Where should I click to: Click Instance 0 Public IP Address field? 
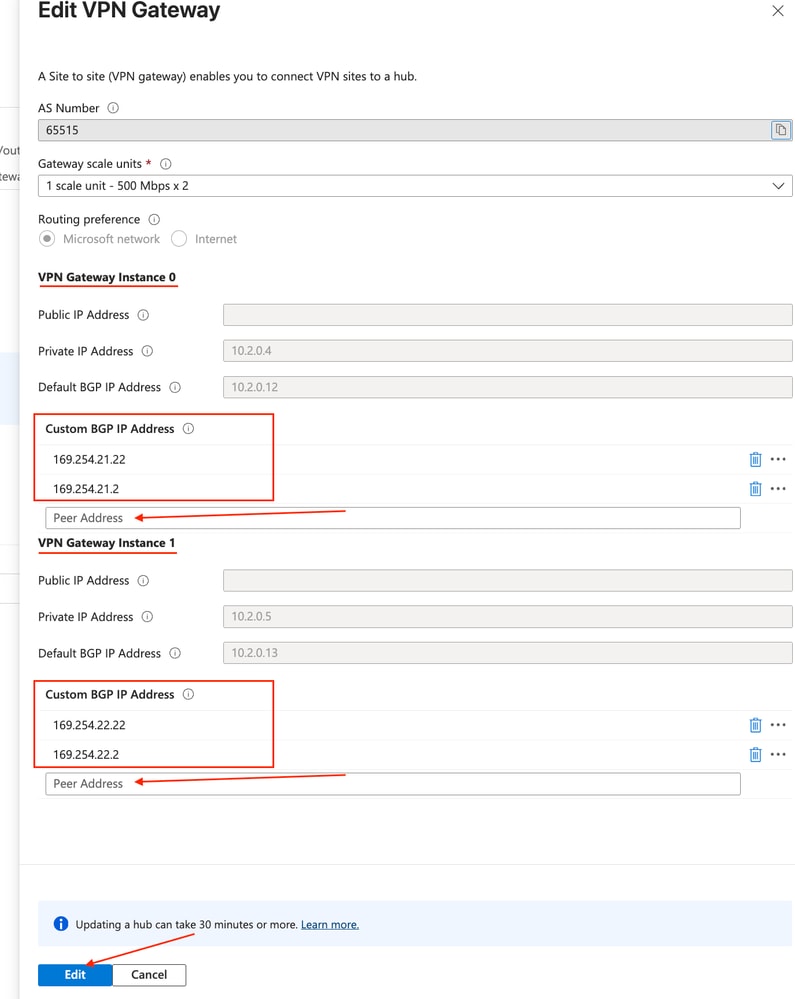click(x=508, y=315)
